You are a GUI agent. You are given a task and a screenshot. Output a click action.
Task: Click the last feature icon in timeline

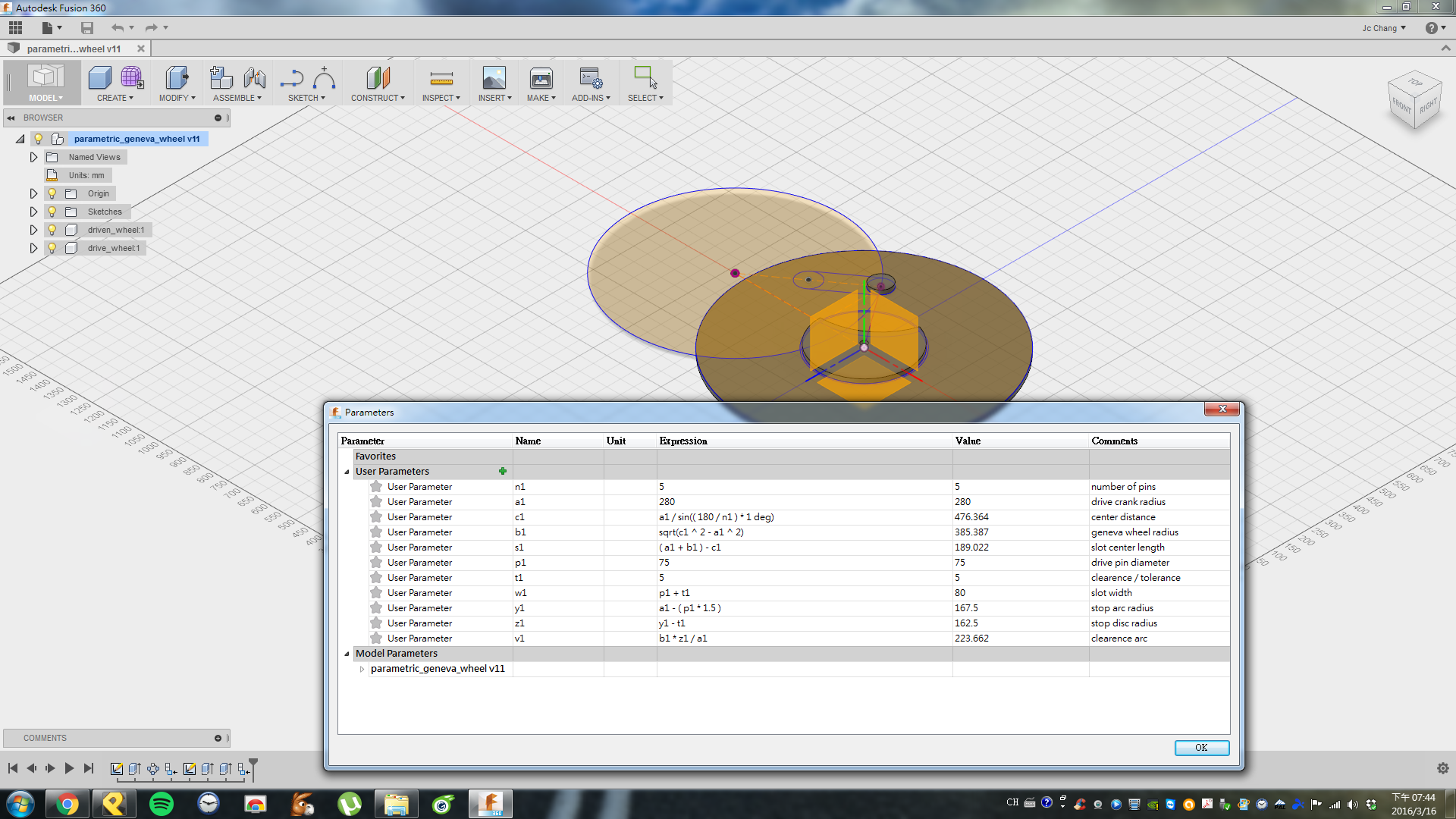[243, 769]
